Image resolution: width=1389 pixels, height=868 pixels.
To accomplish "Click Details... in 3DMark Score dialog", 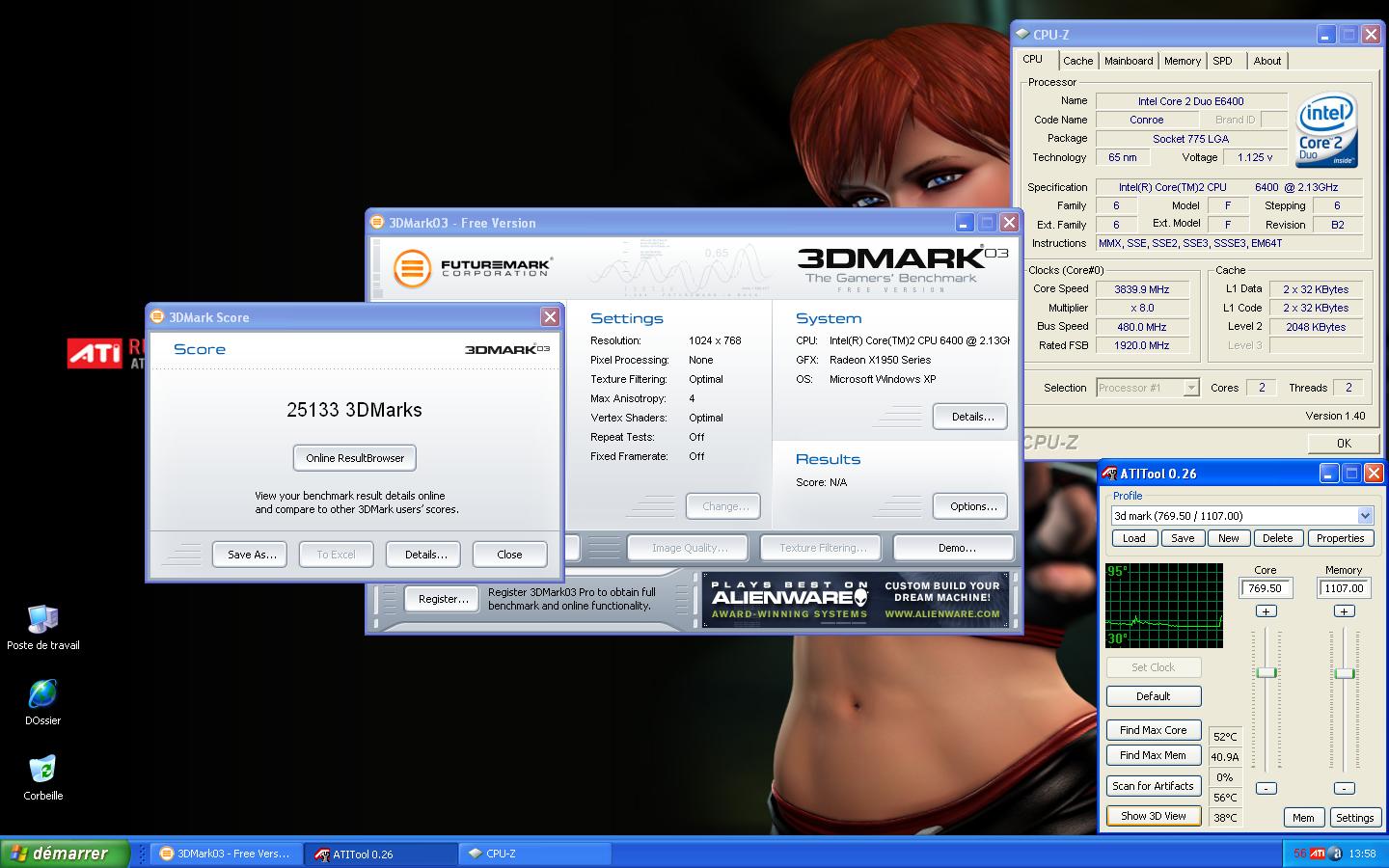I will (x=425, y=555).
